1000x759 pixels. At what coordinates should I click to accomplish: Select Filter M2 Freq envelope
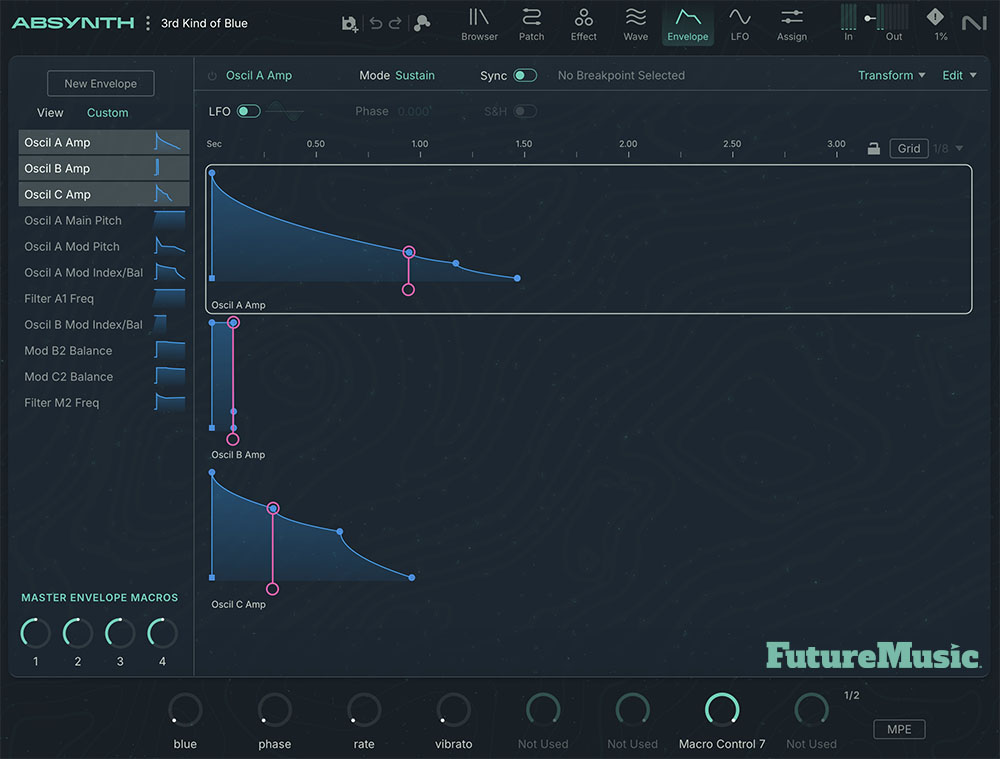104,403
